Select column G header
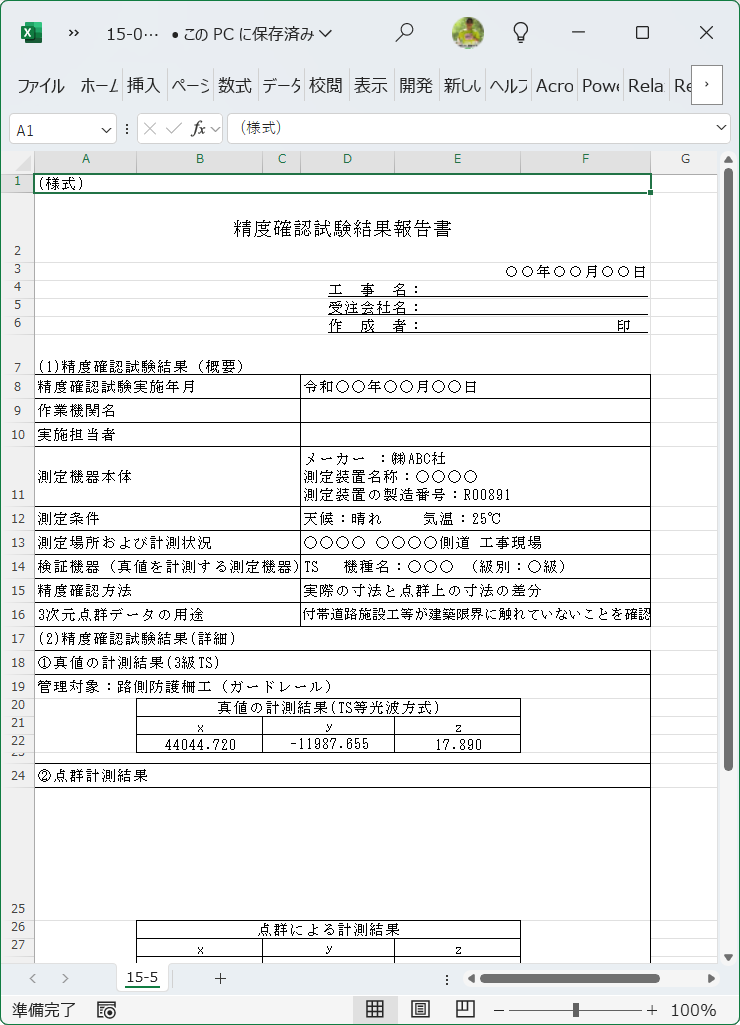This screenshot has width=740, height=1025. 685,159
